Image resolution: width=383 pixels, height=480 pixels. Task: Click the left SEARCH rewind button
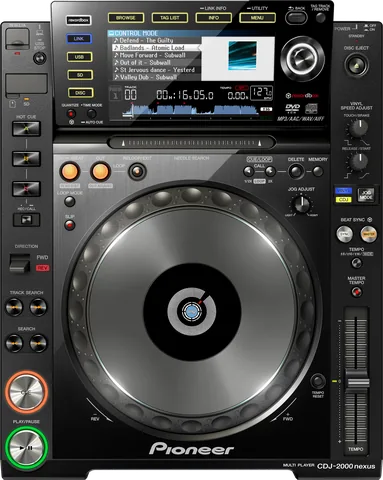point(14,343)
